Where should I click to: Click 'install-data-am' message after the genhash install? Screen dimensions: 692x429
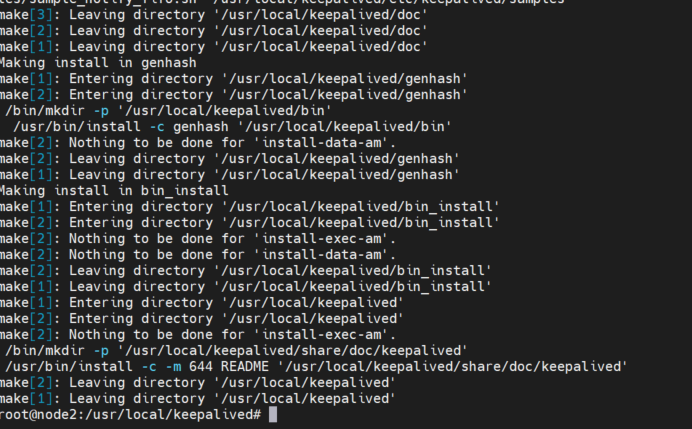(198, 143)
